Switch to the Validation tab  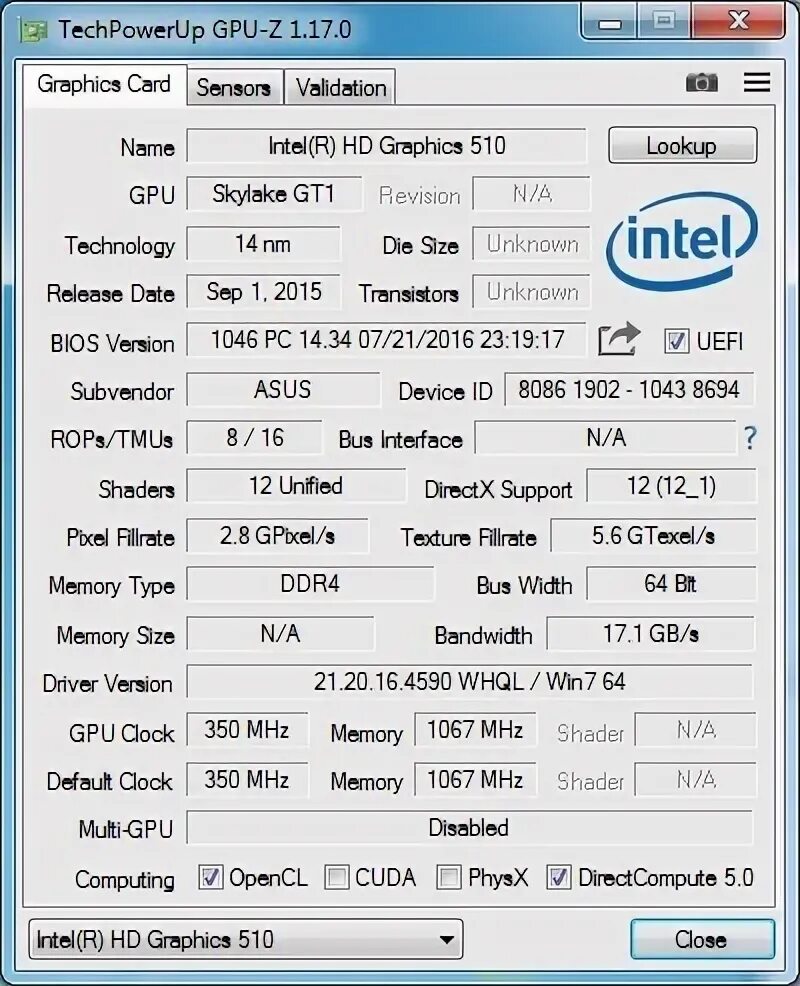pos(341,87)
